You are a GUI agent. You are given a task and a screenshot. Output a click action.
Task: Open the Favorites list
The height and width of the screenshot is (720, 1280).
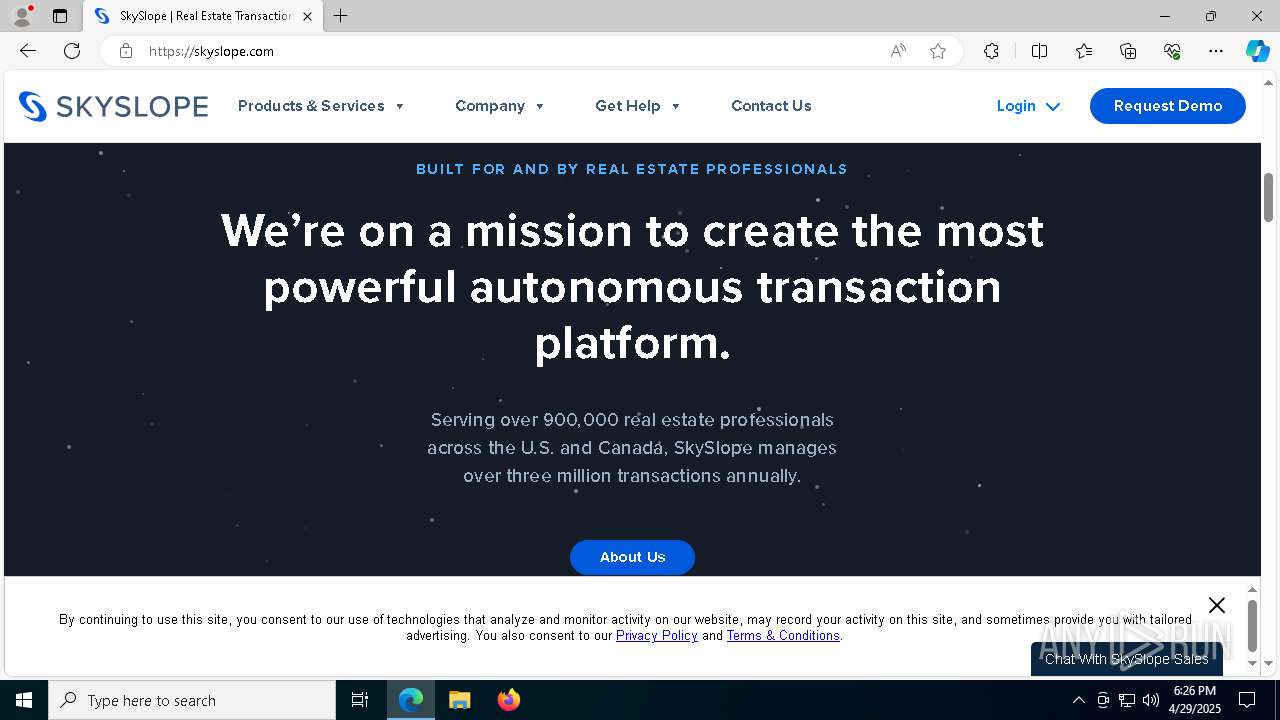pyautogui.click(x=1084, y=51)
